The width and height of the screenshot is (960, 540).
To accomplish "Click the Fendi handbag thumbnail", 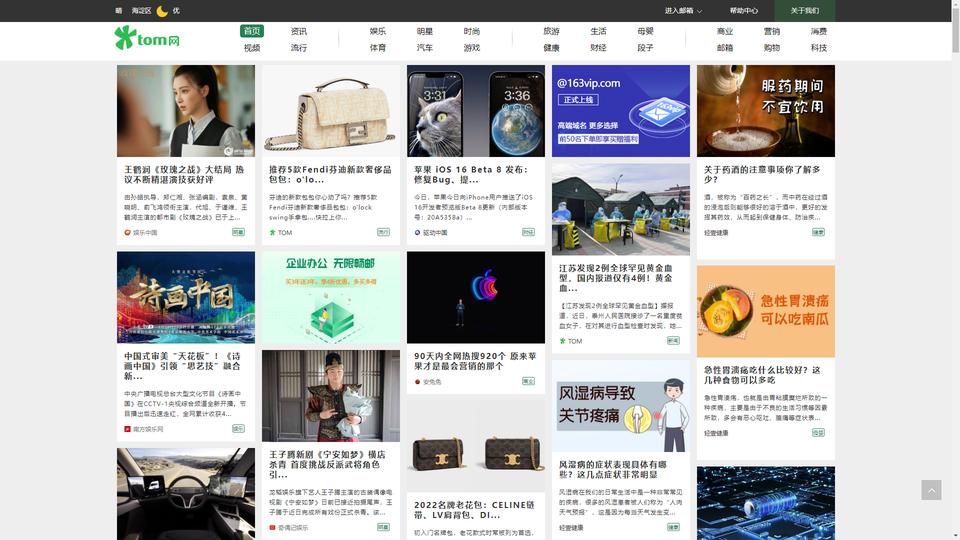I will pyautogui.click(x=331, y=111).
